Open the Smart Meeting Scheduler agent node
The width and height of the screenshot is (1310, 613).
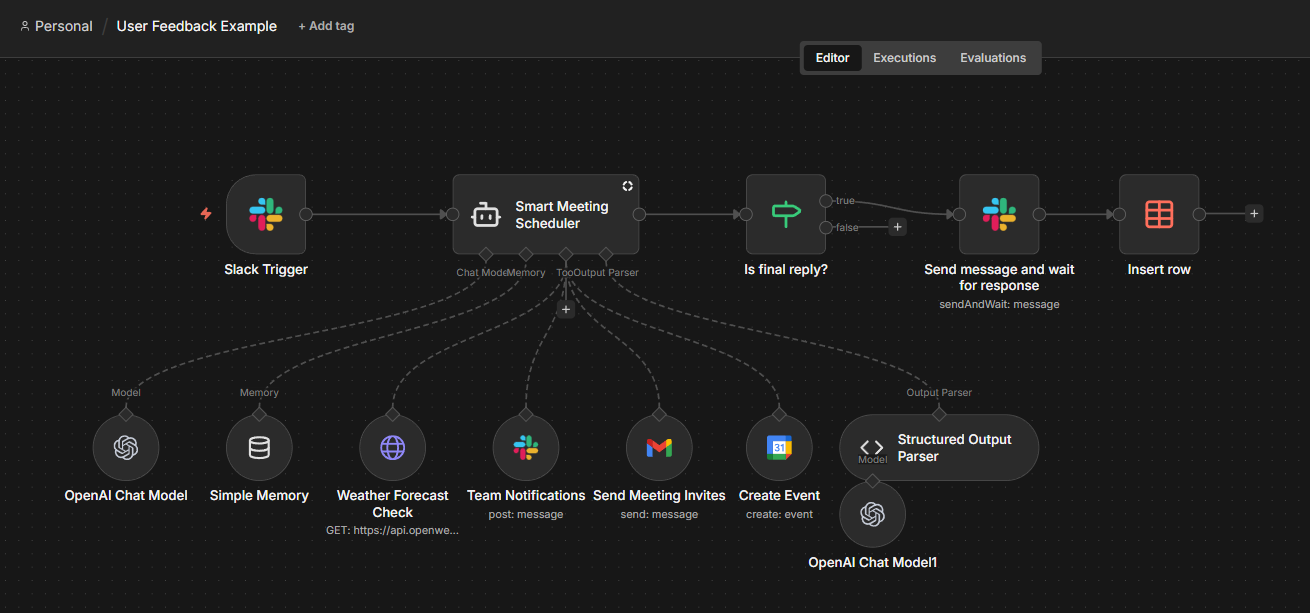pos(546,214)
